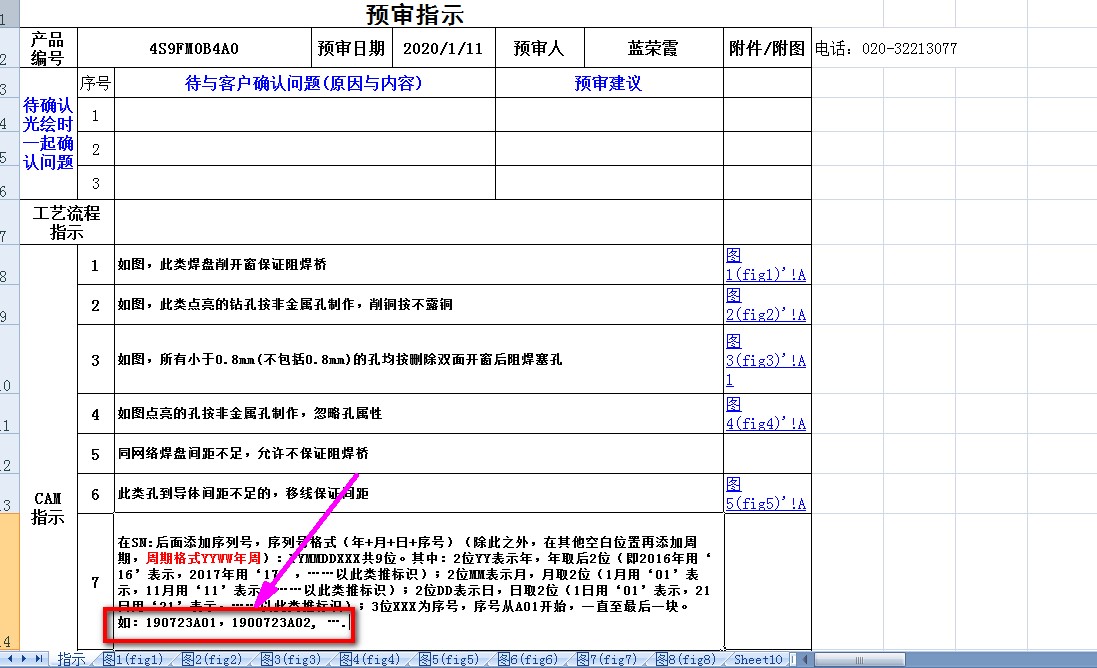Select the 预审日期 label cell
The height and width of the screenshot is (668, 1097).
tap(351, 48)
